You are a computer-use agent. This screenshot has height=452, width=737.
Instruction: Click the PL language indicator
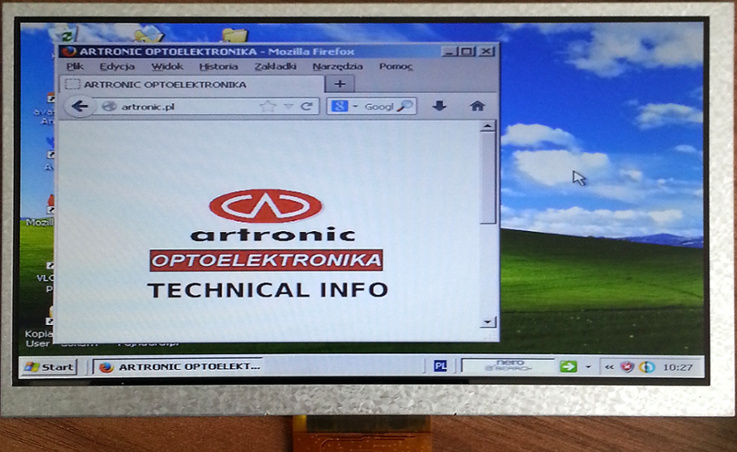point(440,366)
